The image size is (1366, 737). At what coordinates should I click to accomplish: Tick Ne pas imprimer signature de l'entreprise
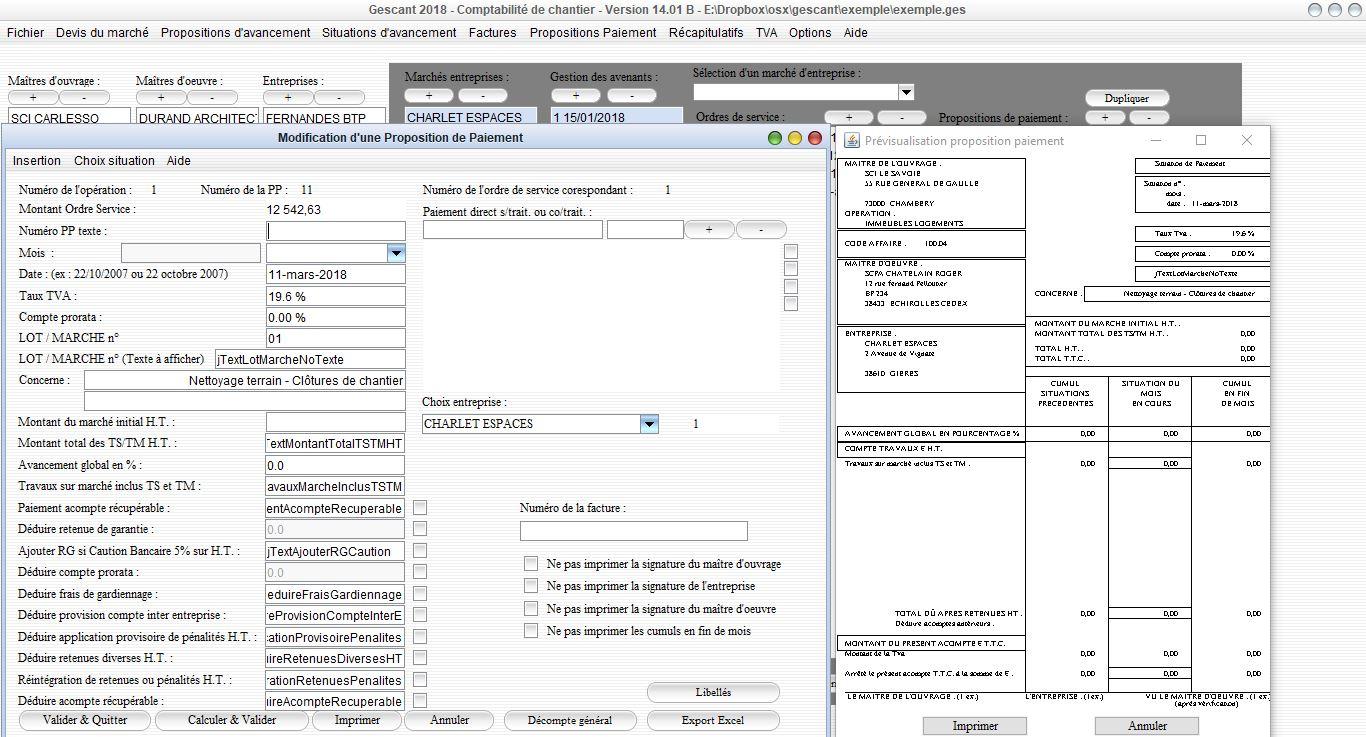point(531,586)
